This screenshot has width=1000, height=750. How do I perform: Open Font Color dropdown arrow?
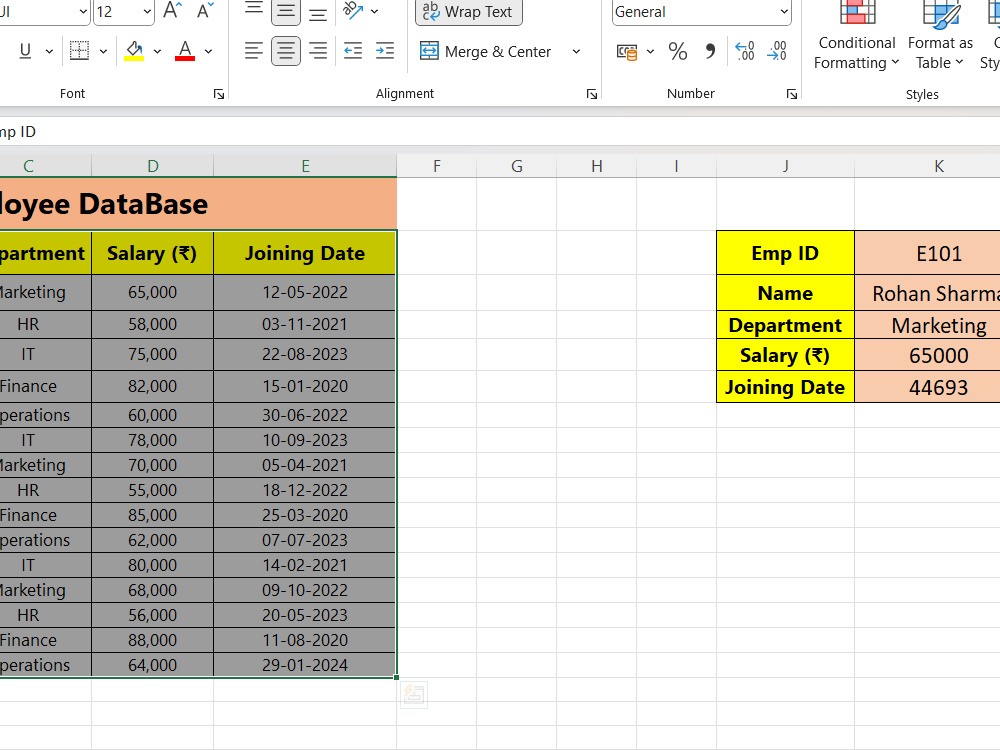209,51
